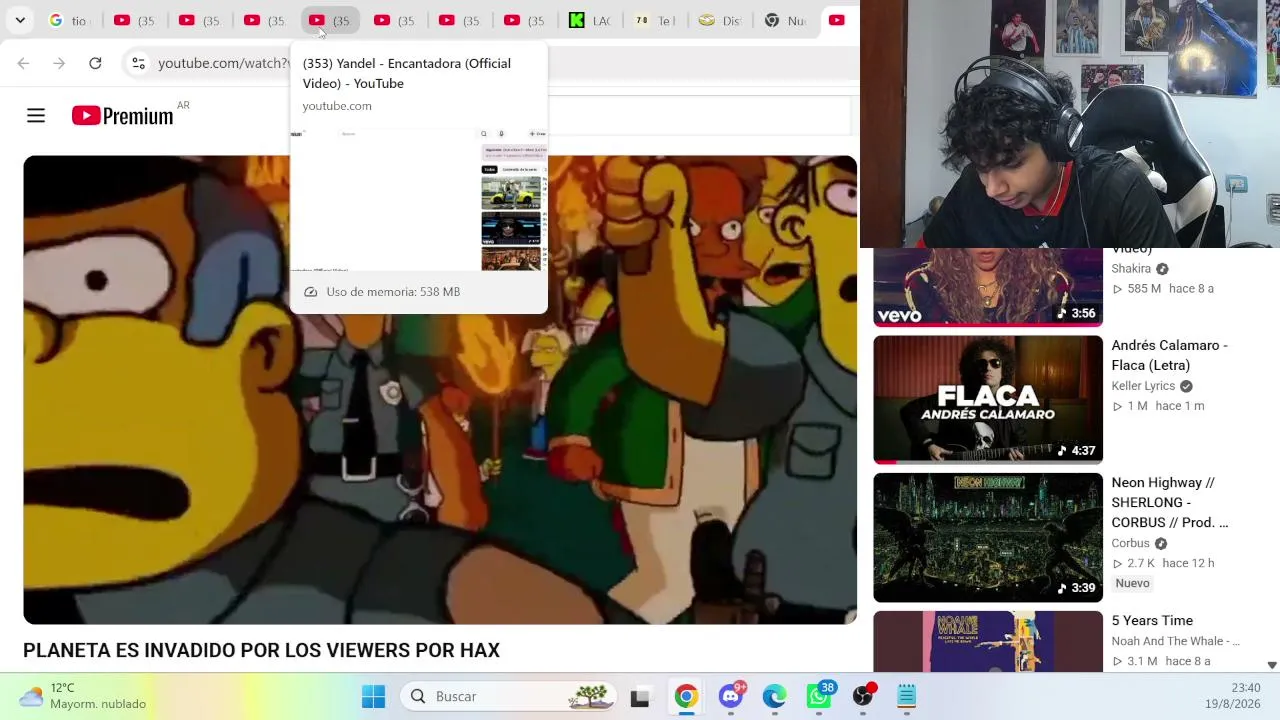1280x720 pixels.
Task: Open 'Neon Highway // SHERLONG - CORBUS' title
Action: 1169,502
